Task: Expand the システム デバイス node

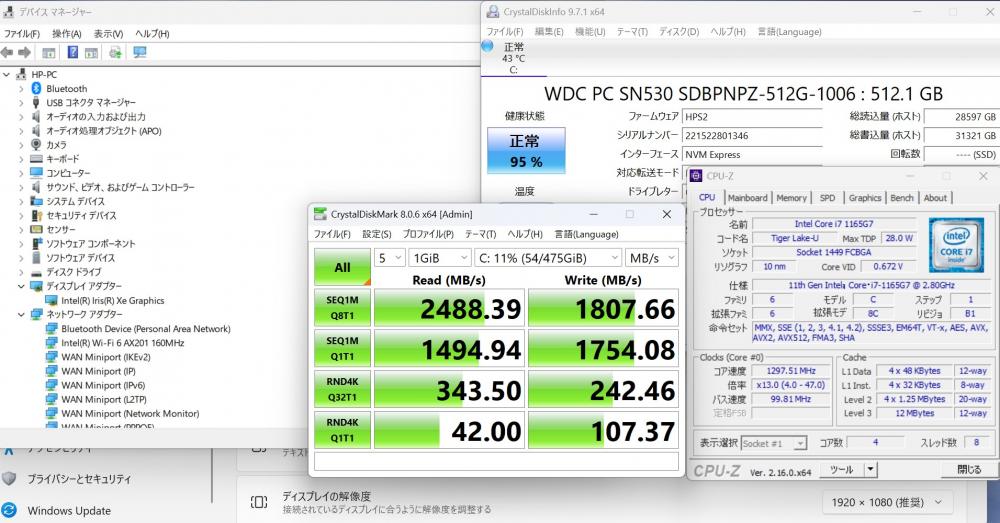Action: point(21,201)
